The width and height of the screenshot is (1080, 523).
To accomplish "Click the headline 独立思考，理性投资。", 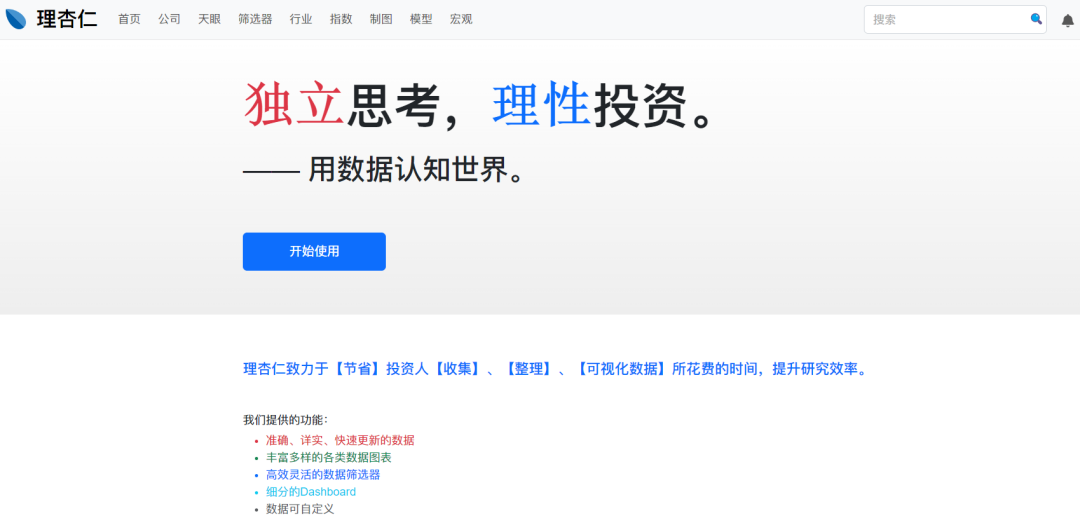I will (x=479, y=105).
